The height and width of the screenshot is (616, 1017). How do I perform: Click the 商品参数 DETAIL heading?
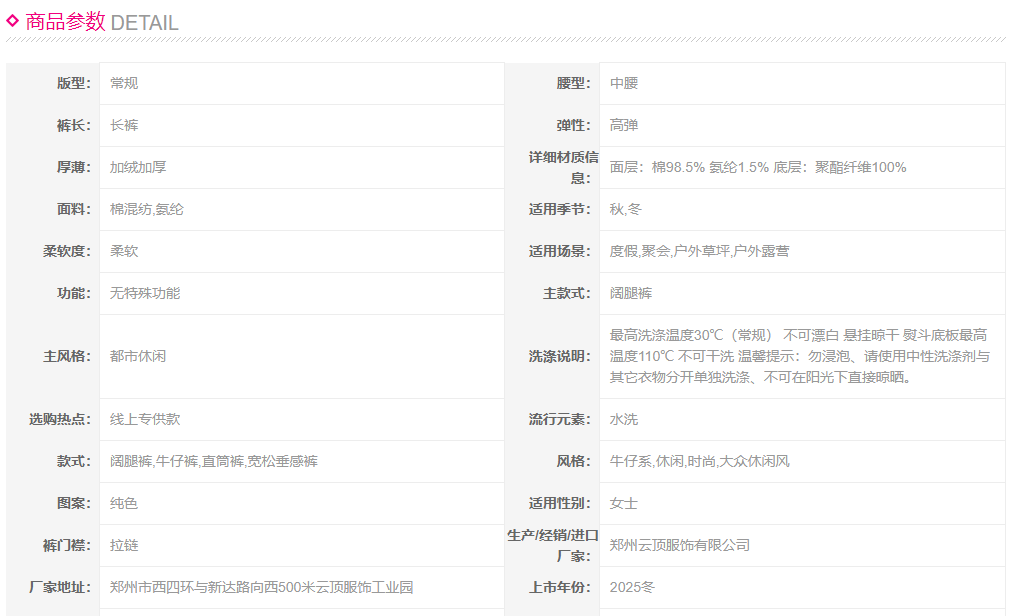click(x=101, y=22)
